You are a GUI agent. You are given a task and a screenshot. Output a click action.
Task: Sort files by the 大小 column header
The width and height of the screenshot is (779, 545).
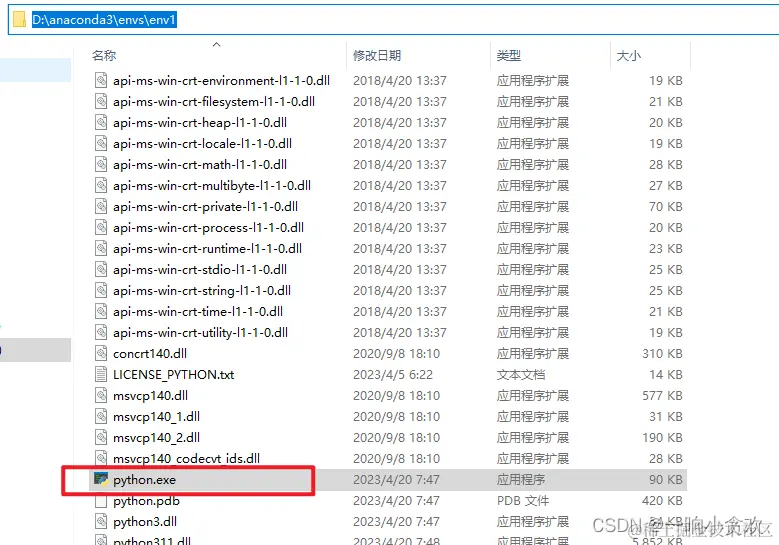628,56
